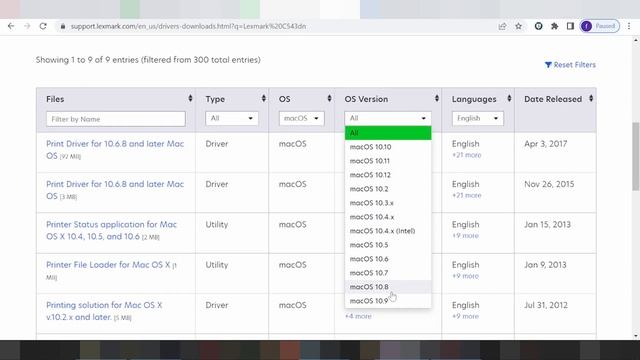This screenshot has width=640, height=360.
Task: Expand +9 more languages for Jan 9, 2013 row
Action: (465, 276)
